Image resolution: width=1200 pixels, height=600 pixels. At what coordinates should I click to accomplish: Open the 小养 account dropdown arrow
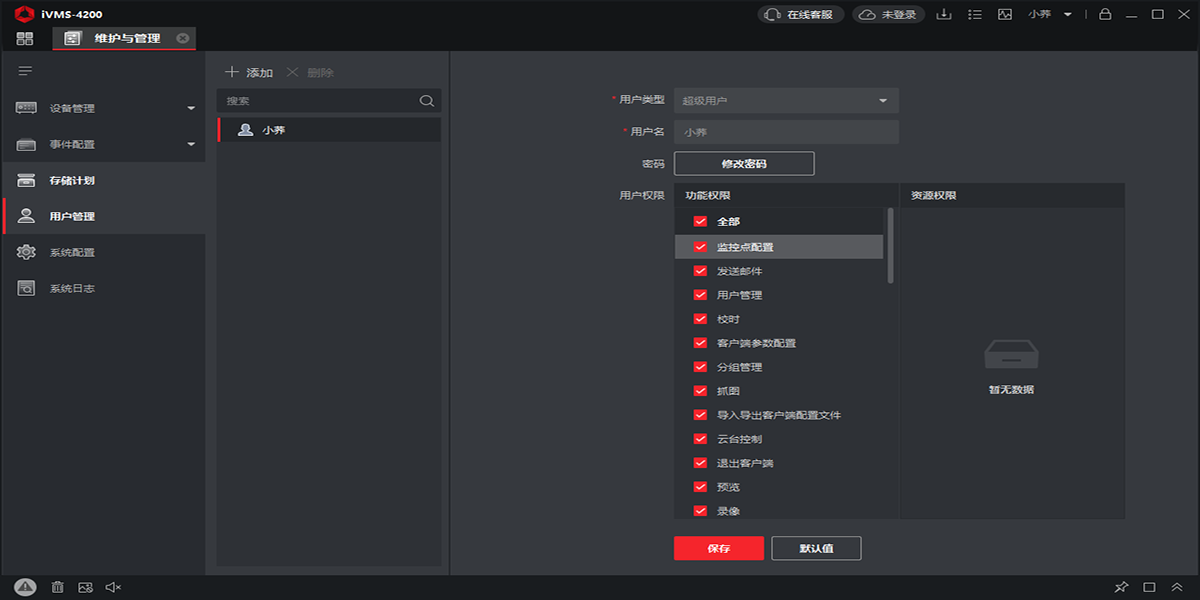pos(1068,14)
